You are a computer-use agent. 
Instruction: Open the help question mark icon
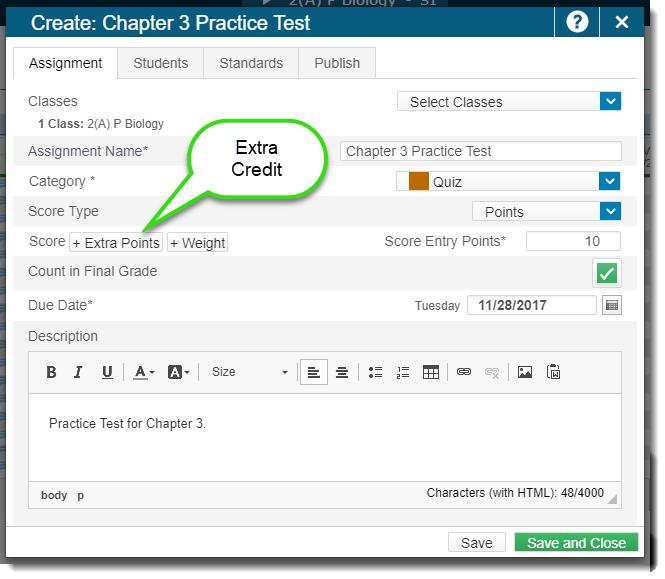pyautogui.click(x=577, y=22)
